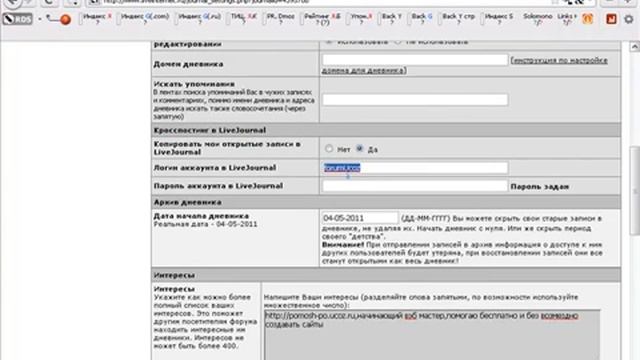The height and width of the screenshot is (360, 640).
Task: Click the red square icon in RDS bar
Action: [611, 19]
